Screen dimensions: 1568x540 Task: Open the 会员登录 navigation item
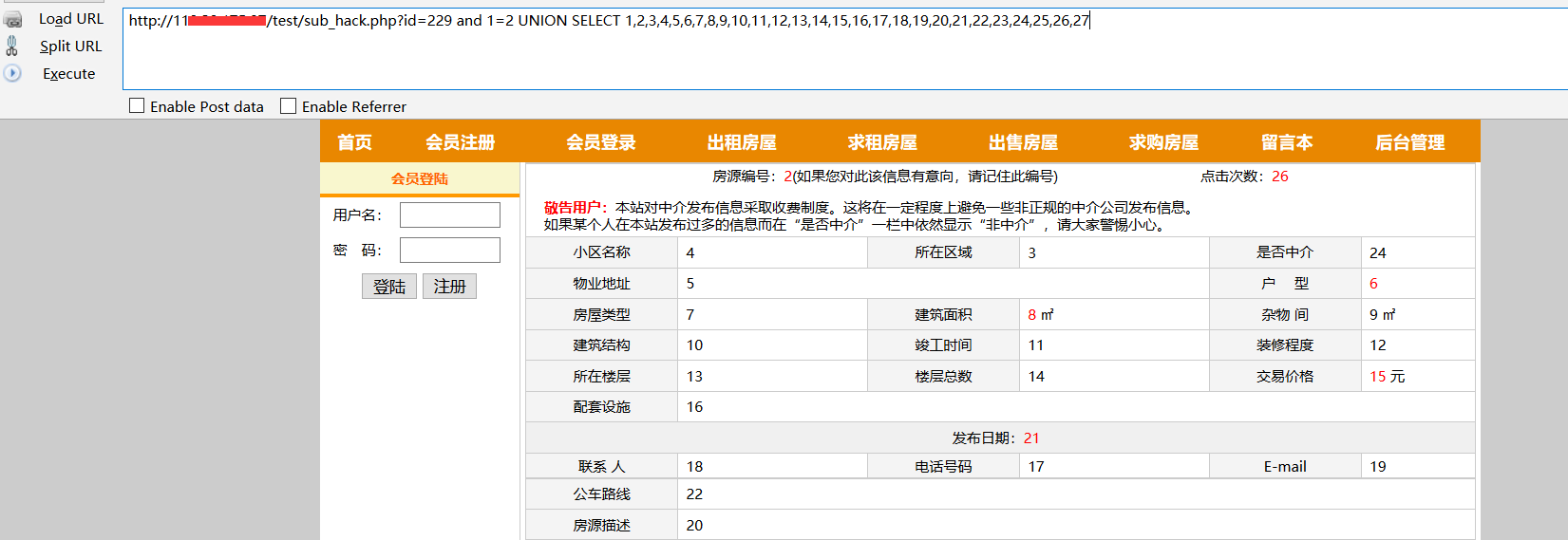[x=601, y=142]
